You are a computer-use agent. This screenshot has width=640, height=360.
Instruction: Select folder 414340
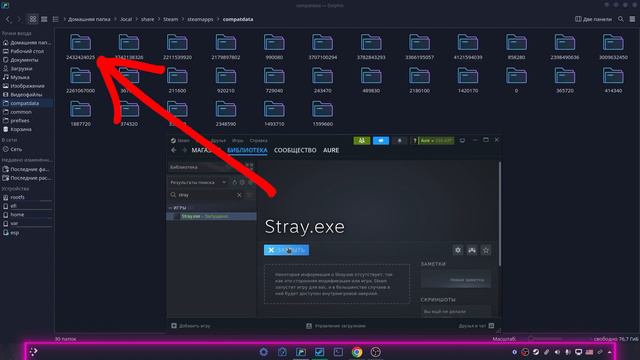[x=613, y=80]
